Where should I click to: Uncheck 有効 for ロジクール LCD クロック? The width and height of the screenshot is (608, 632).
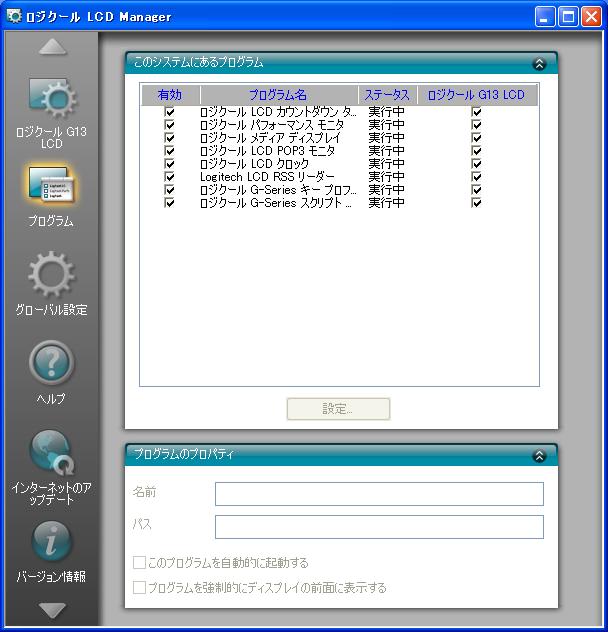point(170,164)
